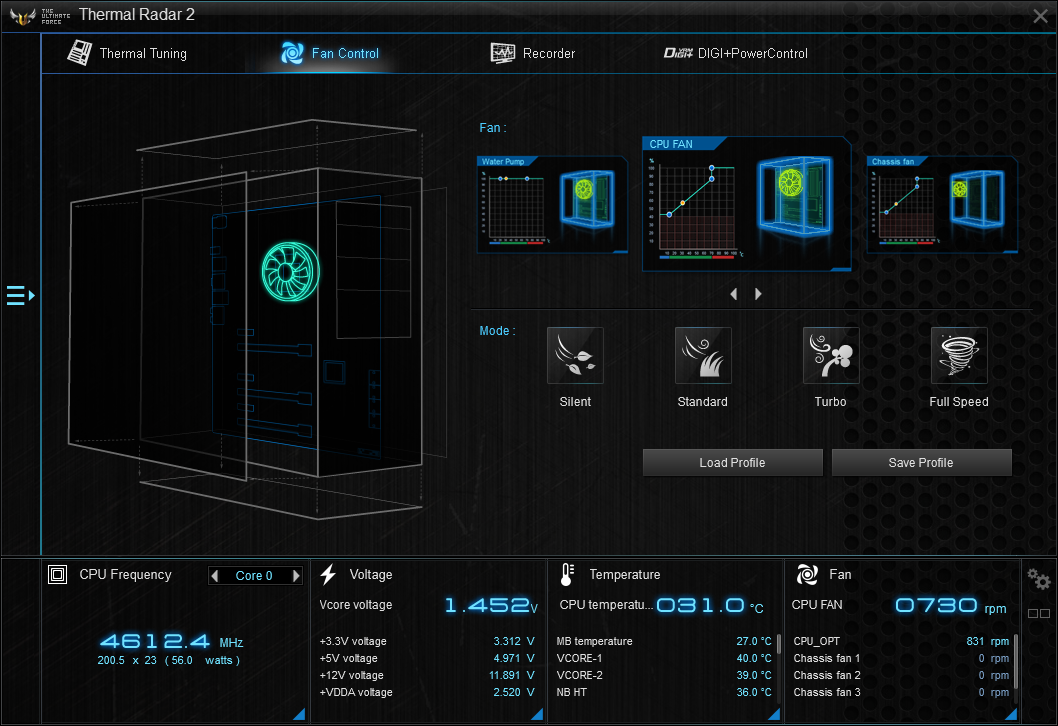The height and width of the screenshot is (726, 1058).
Task: Click the Load Profile button
Action: point(732,463)
